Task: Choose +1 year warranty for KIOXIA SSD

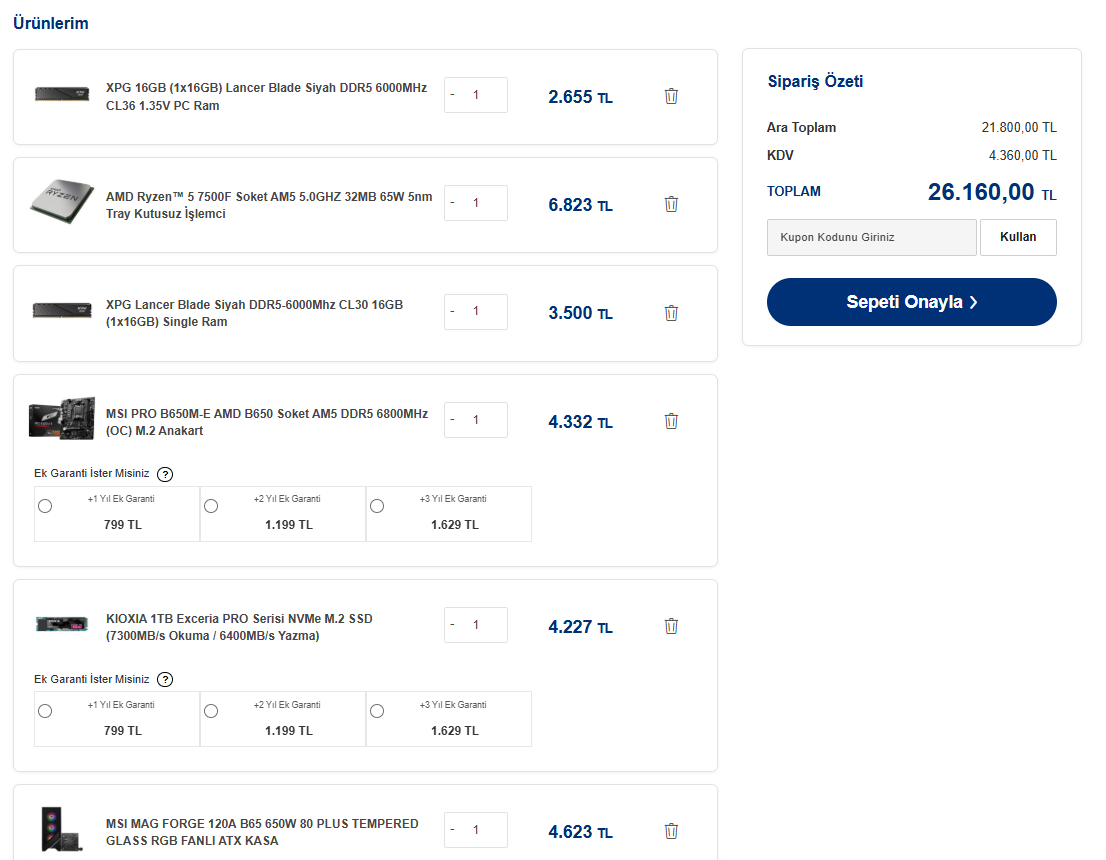Action: click(x=45, y=711)
